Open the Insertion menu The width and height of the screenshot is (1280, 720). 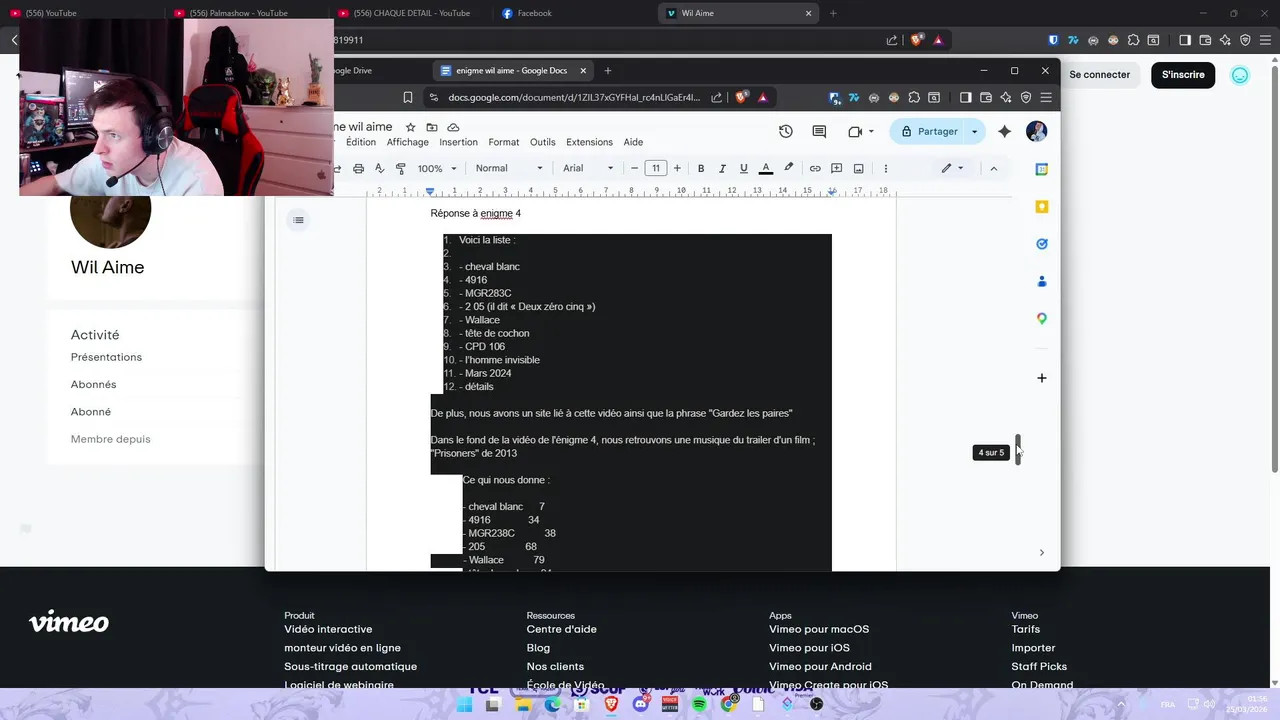click(458, 142)
